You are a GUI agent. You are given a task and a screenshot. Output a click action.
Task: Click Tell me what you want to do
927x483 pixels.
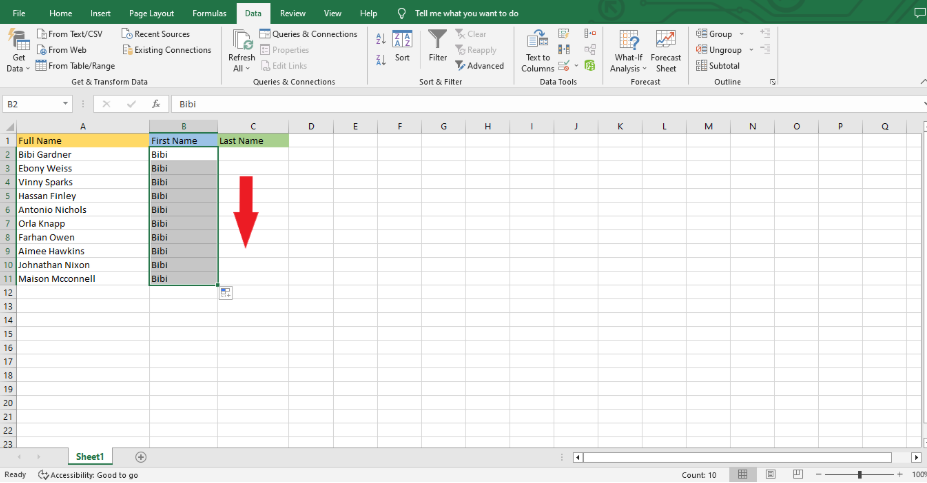coord(466,13)
